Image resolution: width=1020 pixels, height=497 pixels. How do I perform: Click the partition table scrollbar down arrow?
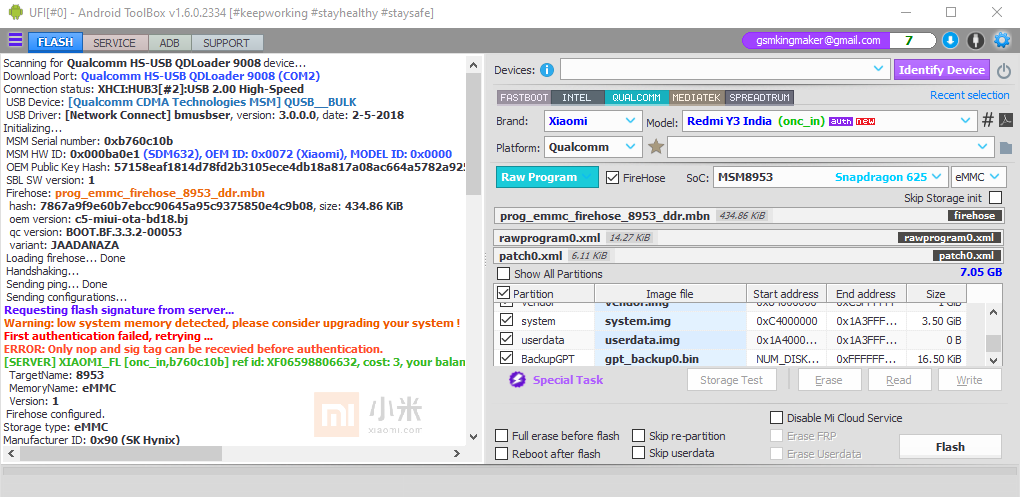[993, 360]
